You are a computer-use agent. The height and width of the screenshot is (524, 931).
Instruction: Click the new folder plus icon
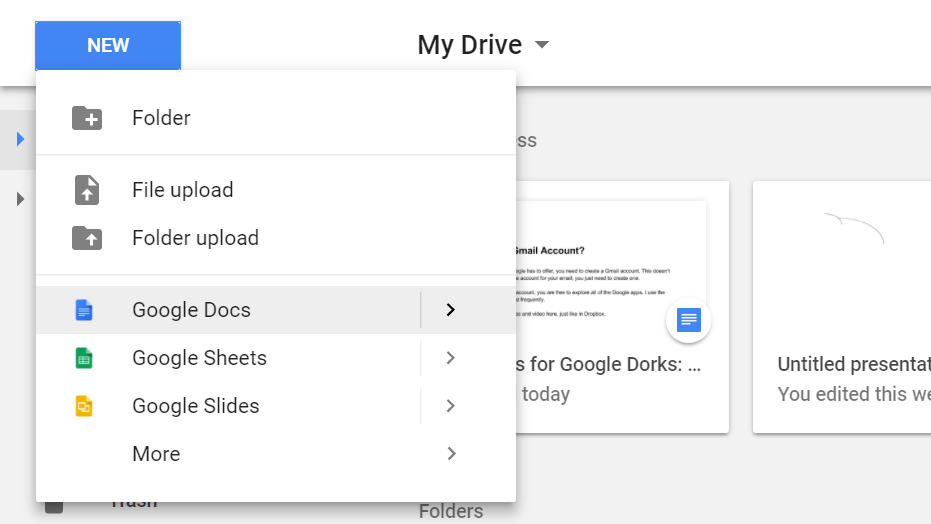pyautogui.click(x=87, y=118)
